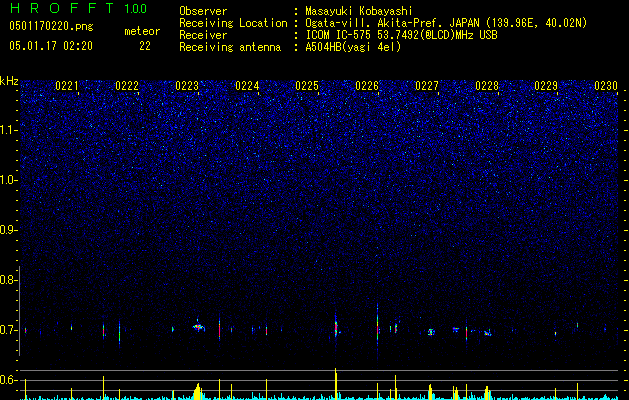Click the 0.7 kHz axis tick label
This screenshot has height=400, width=629.
tap(8, 331)
